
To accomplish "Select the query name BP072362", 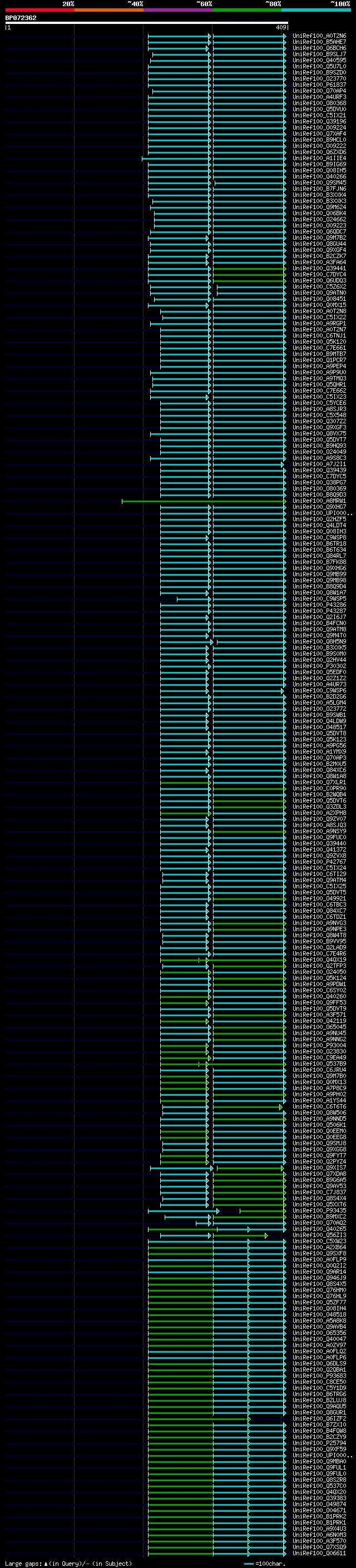I will pos(21,18).
